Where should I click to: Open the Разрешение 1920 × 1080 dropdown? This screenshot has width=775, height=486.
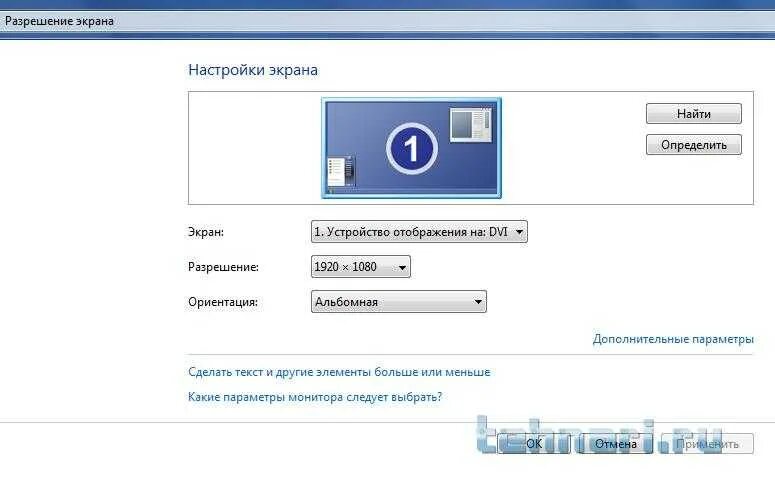(x=361, y=267)
